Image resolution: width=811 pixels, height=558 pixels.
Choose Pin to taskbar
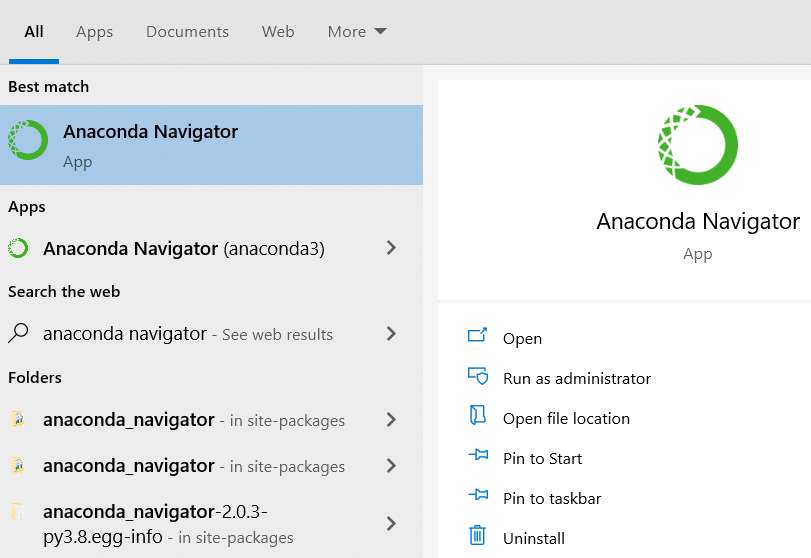click(552, 498)
